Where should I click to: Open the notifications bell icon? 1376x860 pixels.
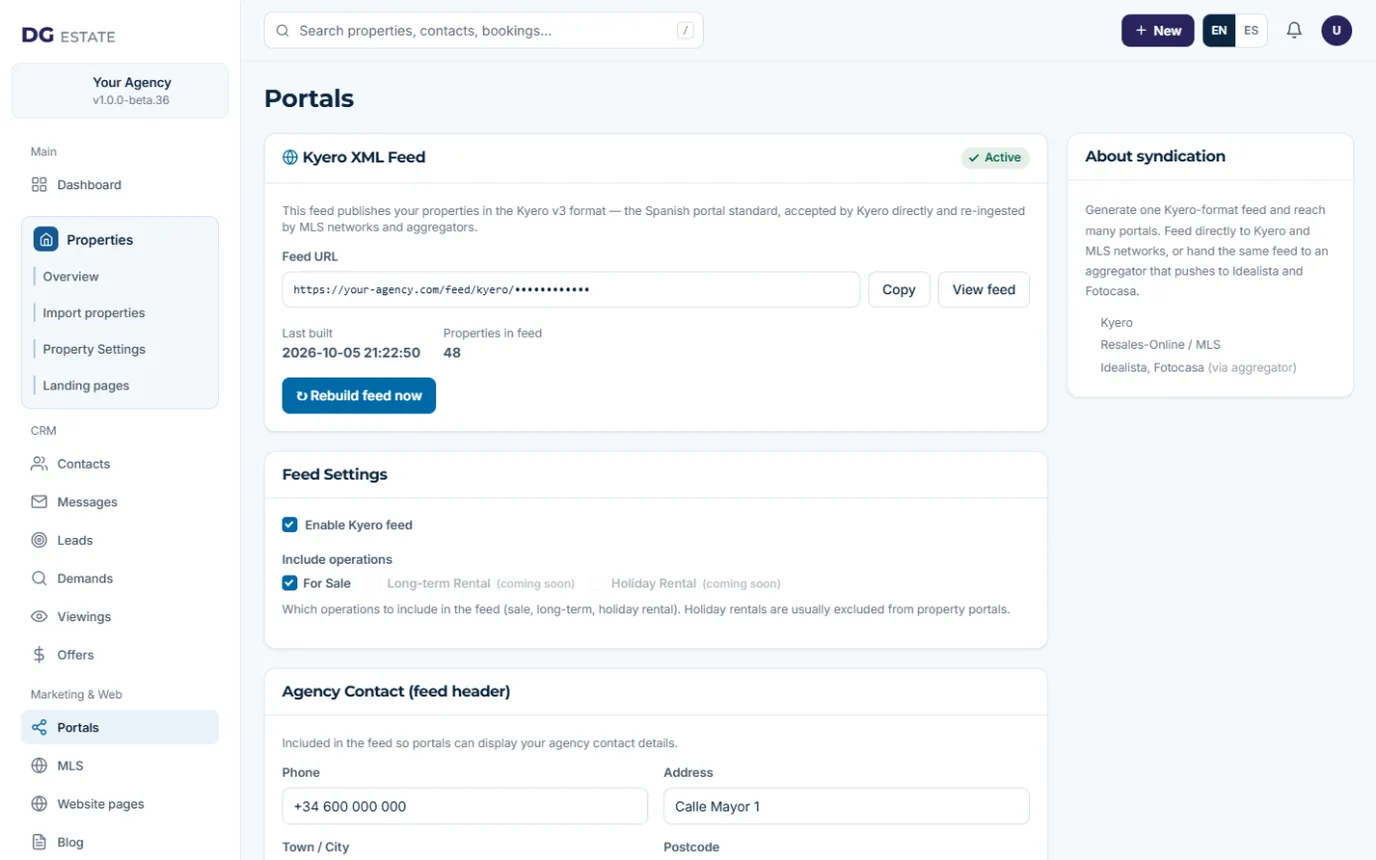[x=1294, y=30]
